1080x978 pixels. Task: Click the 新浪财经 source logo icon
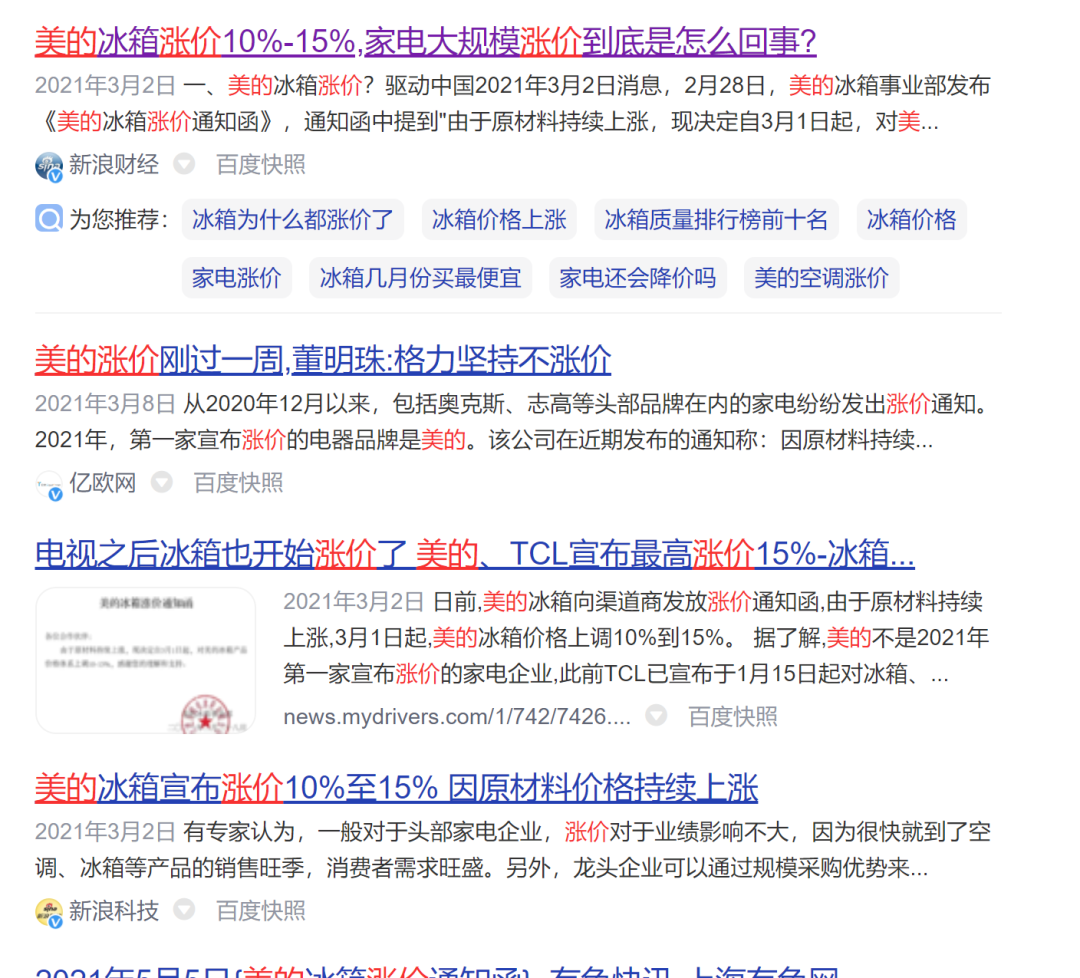49,166
